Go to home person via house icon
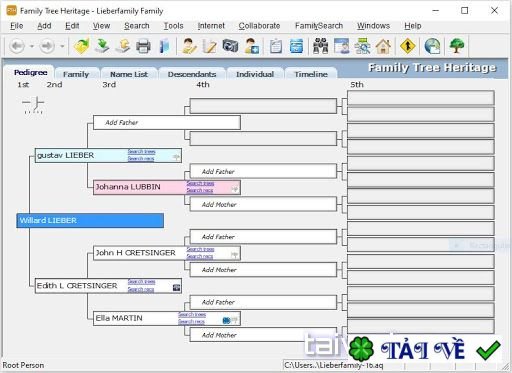 383,46
